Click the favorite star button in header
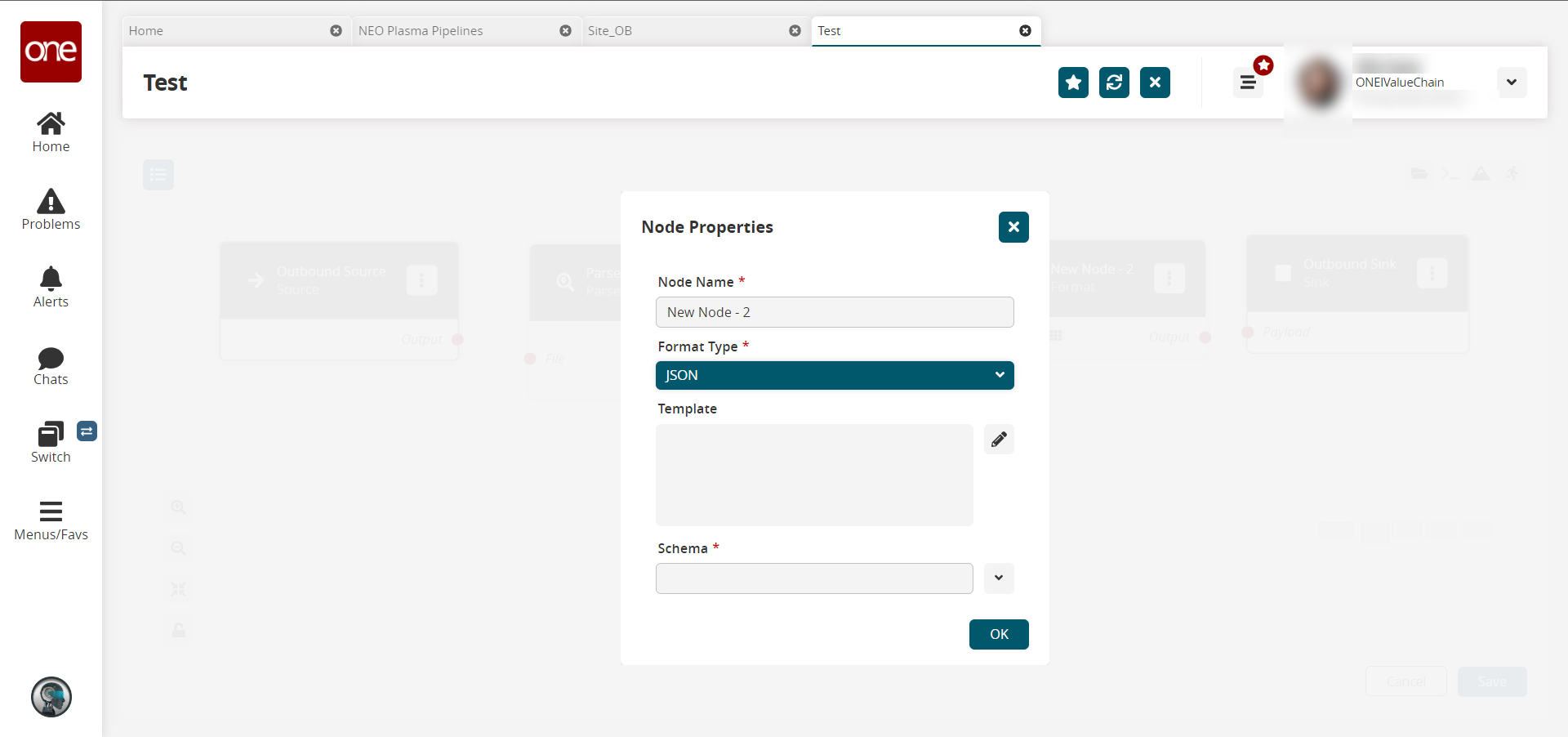 click(1073, 83)
